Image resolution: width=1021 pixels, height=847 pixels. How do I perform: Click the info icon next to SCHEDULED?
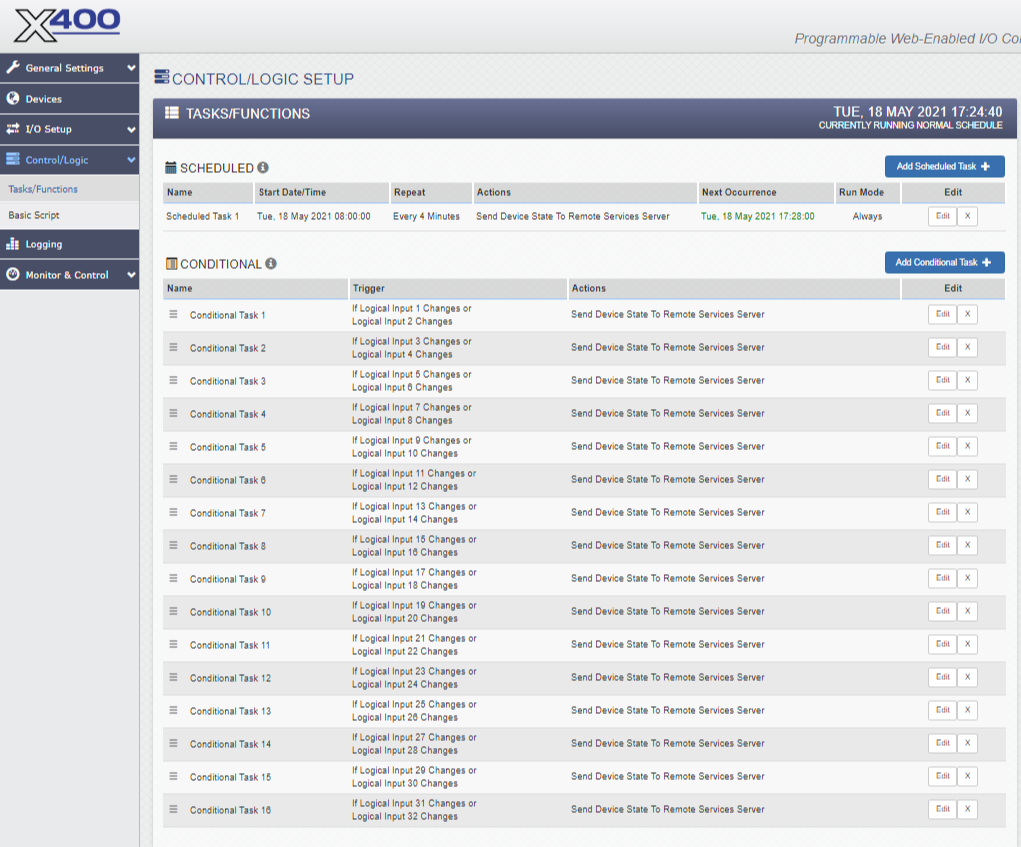click(263, 168)
